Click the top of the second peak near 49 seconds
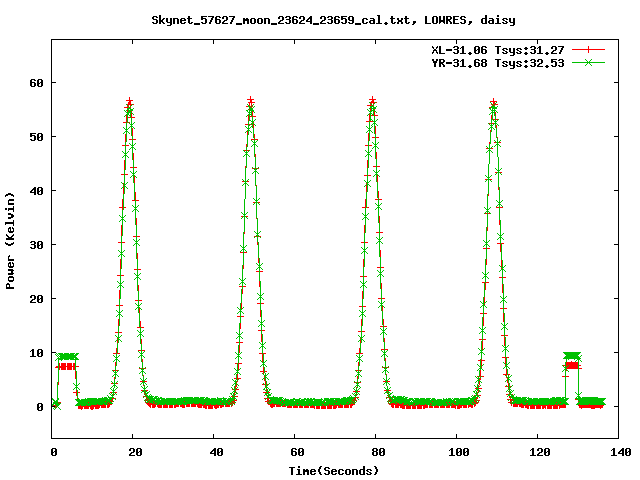This screenshot has height=480, width=640. [251, 101]
